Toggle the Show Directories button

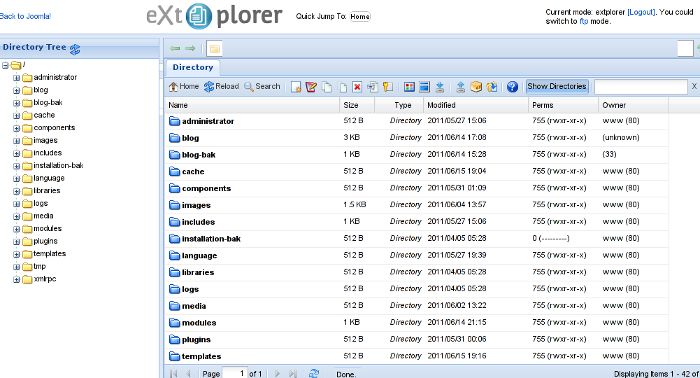557,86
